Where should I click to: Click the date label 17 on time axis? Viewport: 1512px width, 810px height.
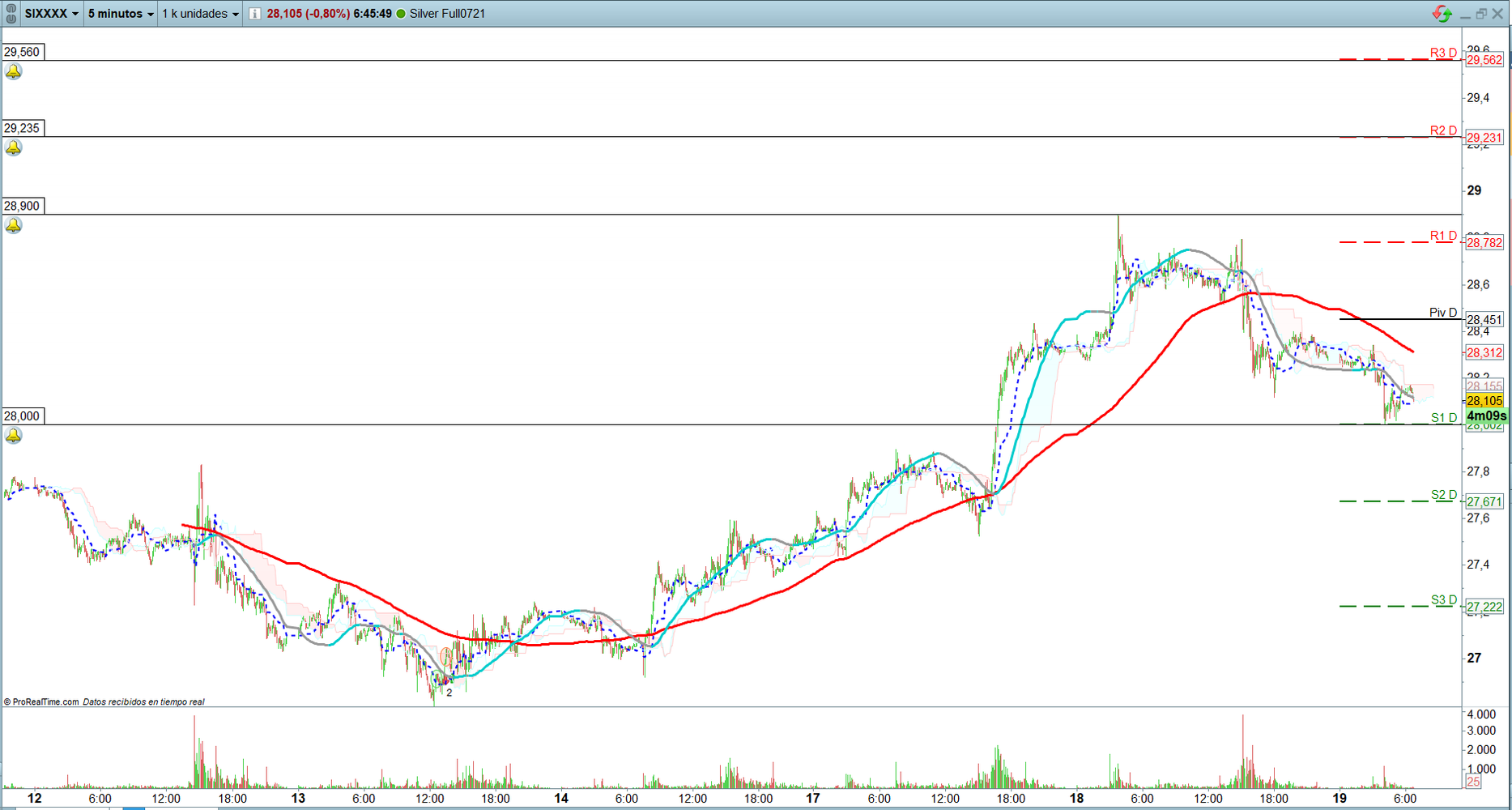point(813,798)
